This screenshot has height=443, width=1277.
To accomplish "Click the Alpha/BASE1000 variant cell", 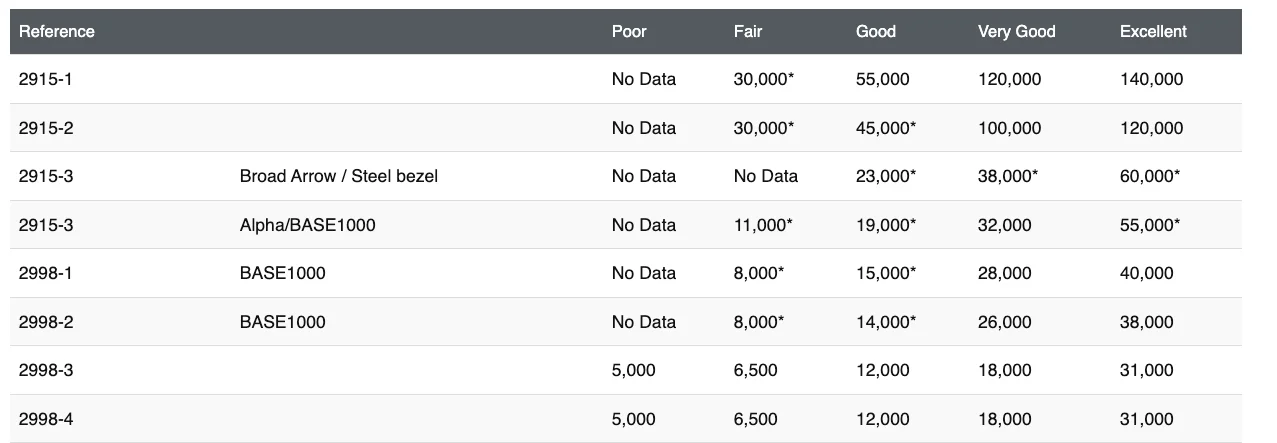I will point(307,225).
